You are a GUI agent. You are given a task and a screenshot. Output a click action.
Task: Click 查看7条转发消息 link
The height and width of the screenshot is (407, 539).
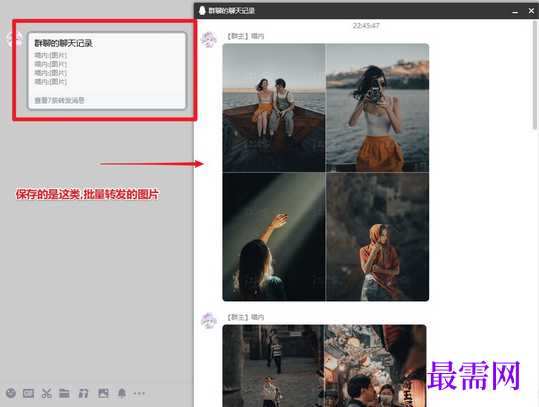pyautogui.click(x=59, y=100)
